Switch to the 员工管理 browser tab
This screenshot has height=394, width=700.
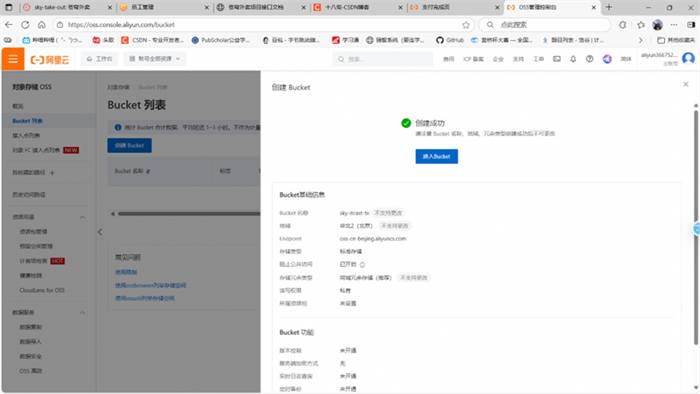click(x=164, y=7)
